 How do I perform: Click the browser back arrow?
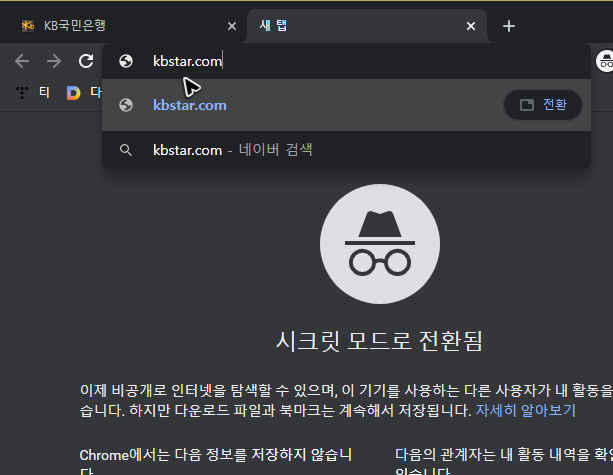point(22,61)
